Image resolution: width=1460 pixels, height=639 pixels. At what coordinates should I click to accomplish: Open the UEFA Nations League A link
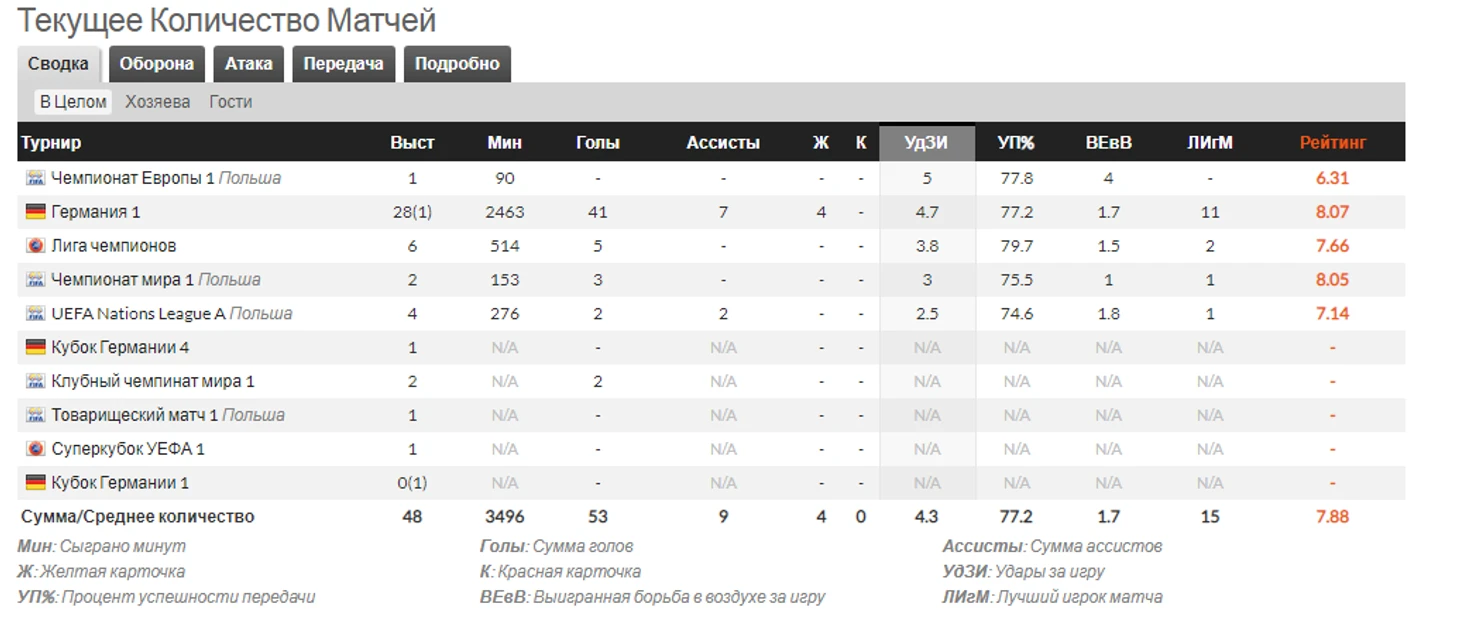click(x=138, y=314)
